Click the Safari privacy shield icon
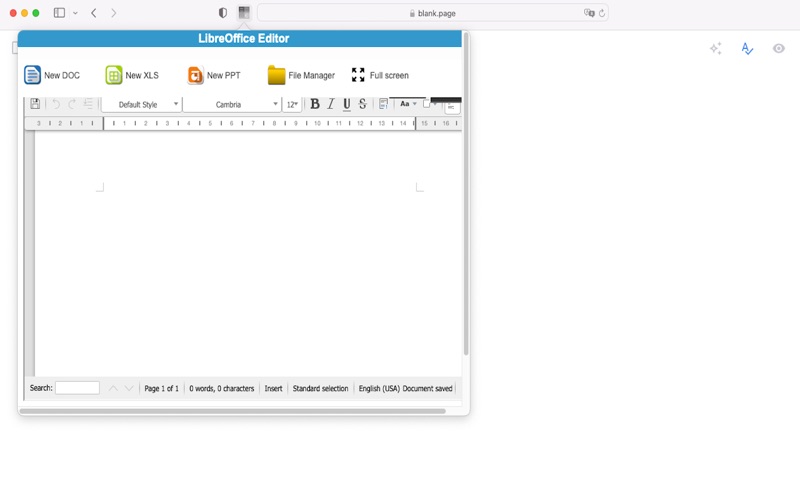This screenshot has width=800, height=500. tap(223, 13)
